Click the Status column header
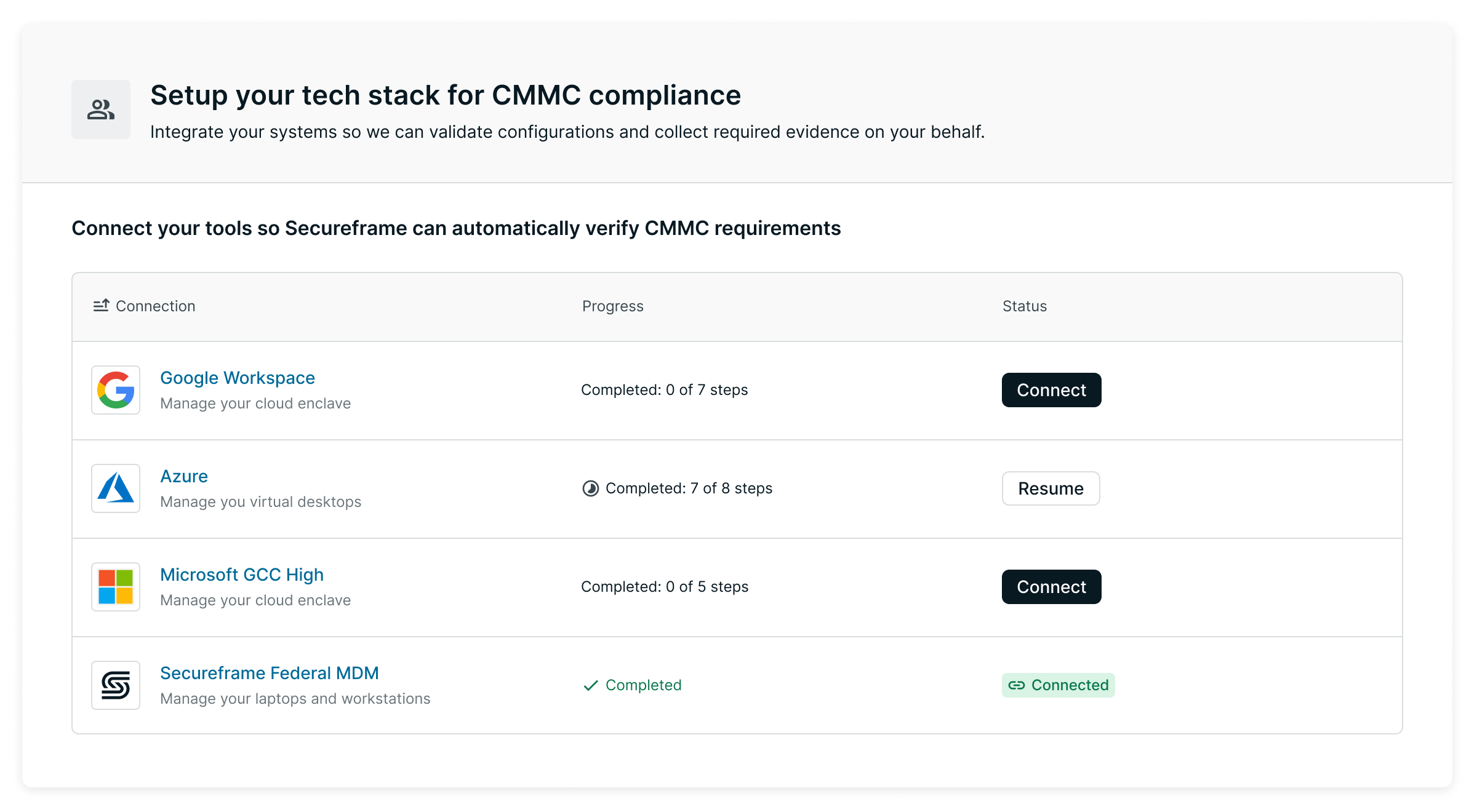Image resolution: width=1477 pixels, height=812 pixels. [1025, 306]
